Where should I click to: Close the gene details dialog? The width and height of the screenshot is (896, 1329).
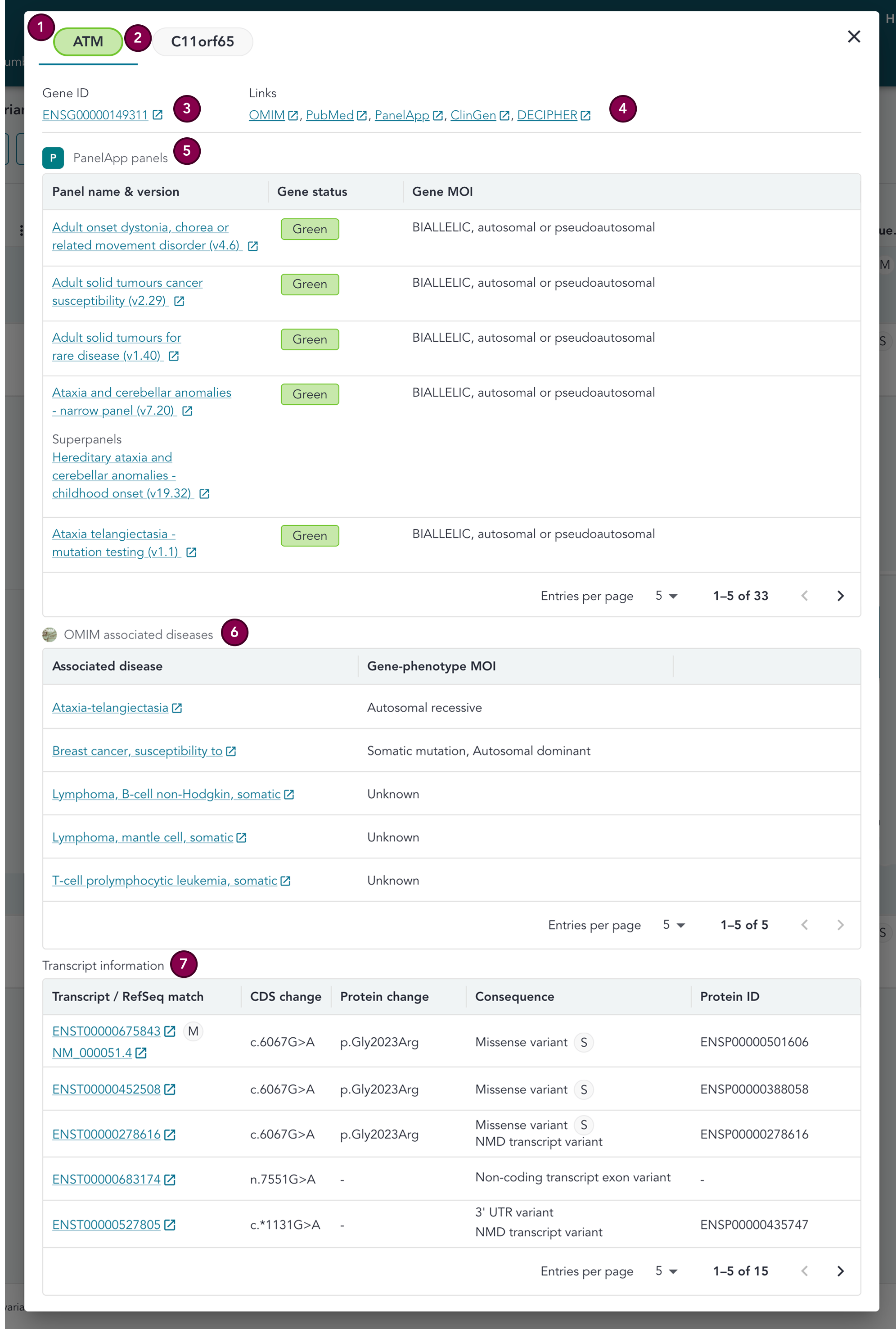point(853,36)
